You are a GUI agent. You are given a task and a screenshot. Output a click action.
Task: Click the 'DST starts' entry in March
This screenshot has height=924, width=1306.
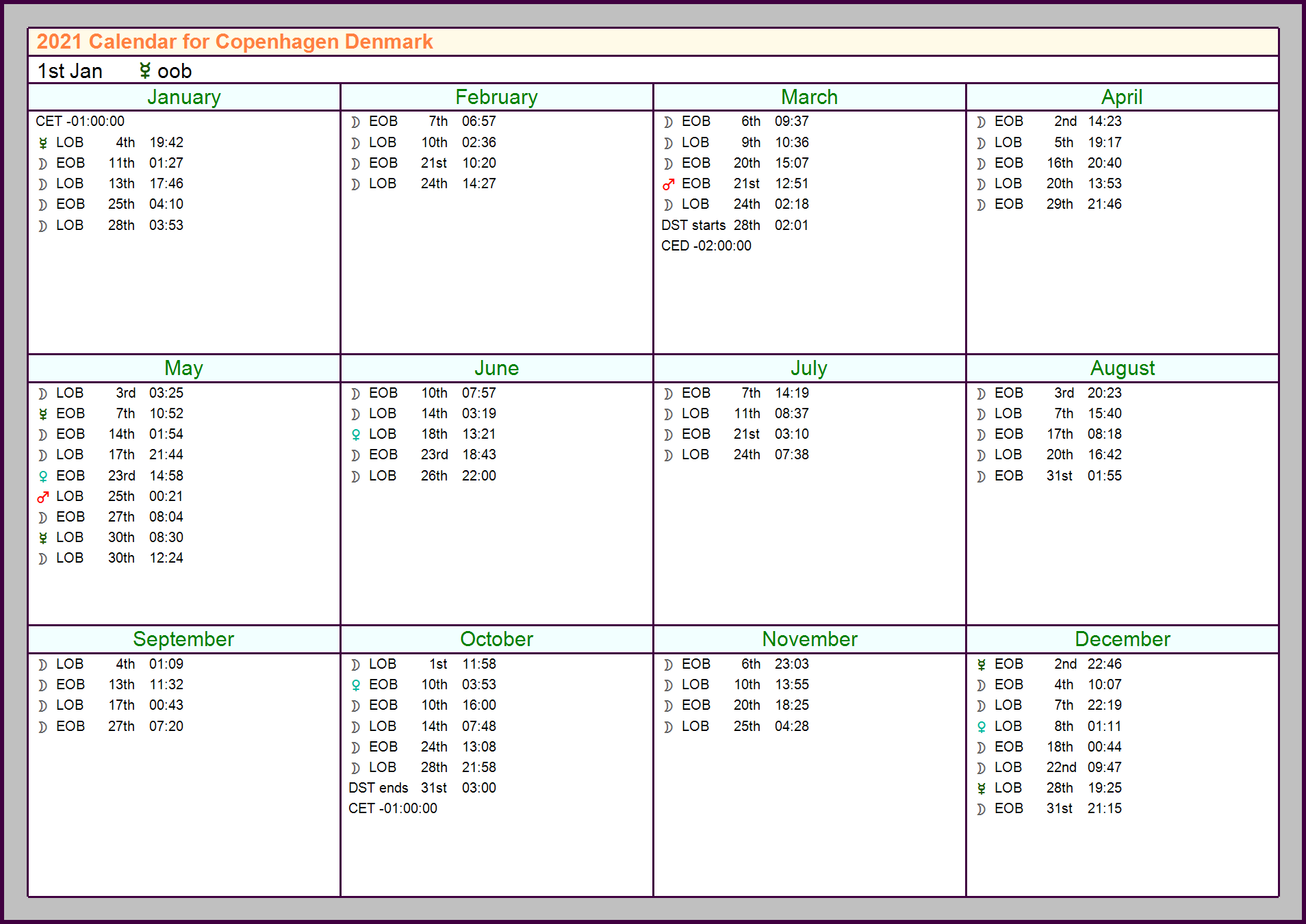click(x=693, y=225)
